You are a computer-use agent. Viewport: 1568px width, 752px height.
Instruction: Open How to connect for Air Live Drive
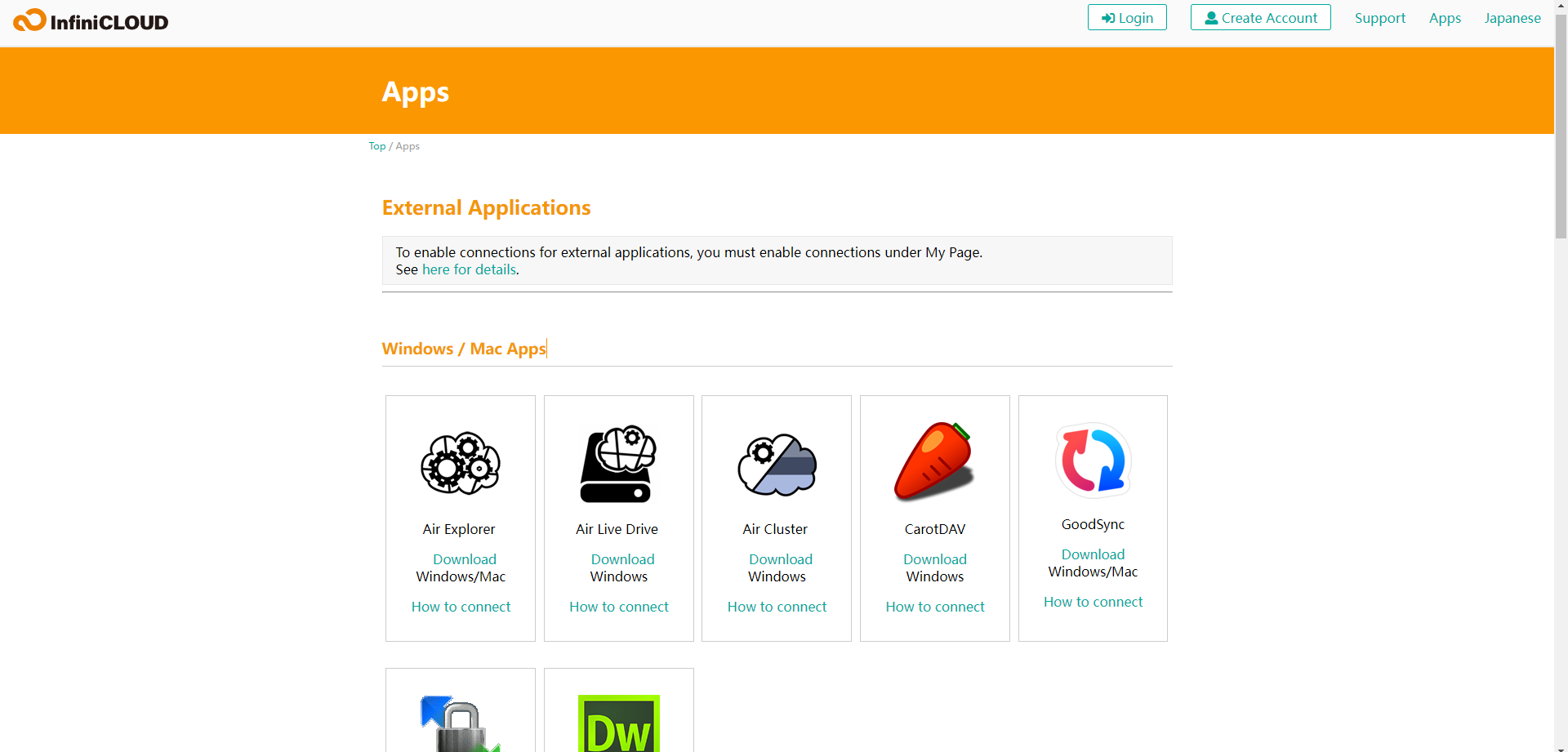[x=618, y=607]
